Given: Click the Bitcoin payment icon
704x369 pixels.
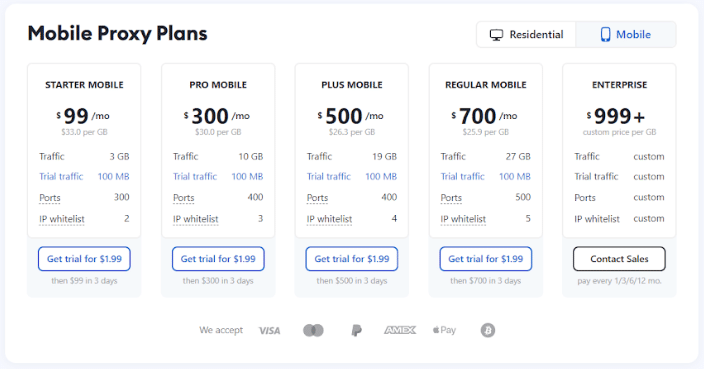Looking at the screenshot, I should coord(488,331).
